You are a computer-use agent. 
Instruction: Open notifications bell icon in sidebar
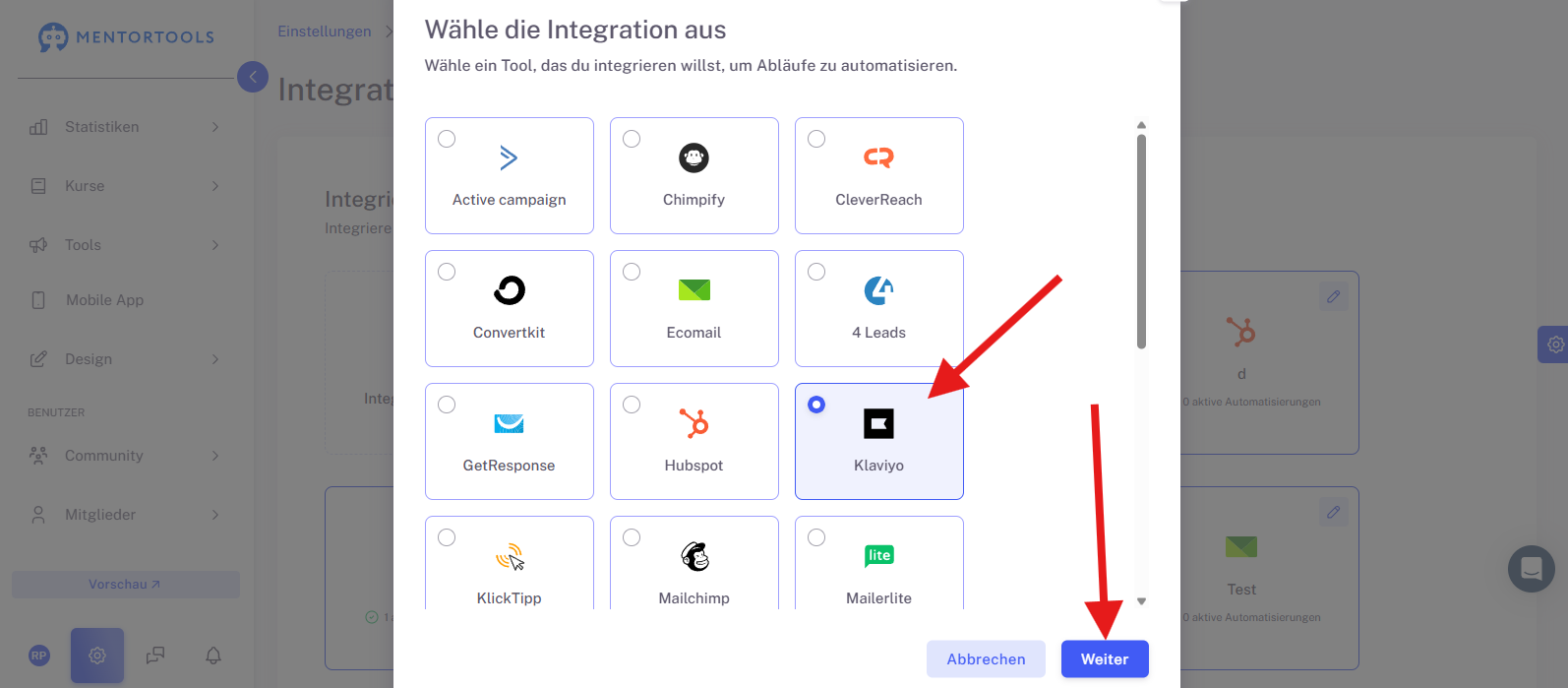click(213, 656)
